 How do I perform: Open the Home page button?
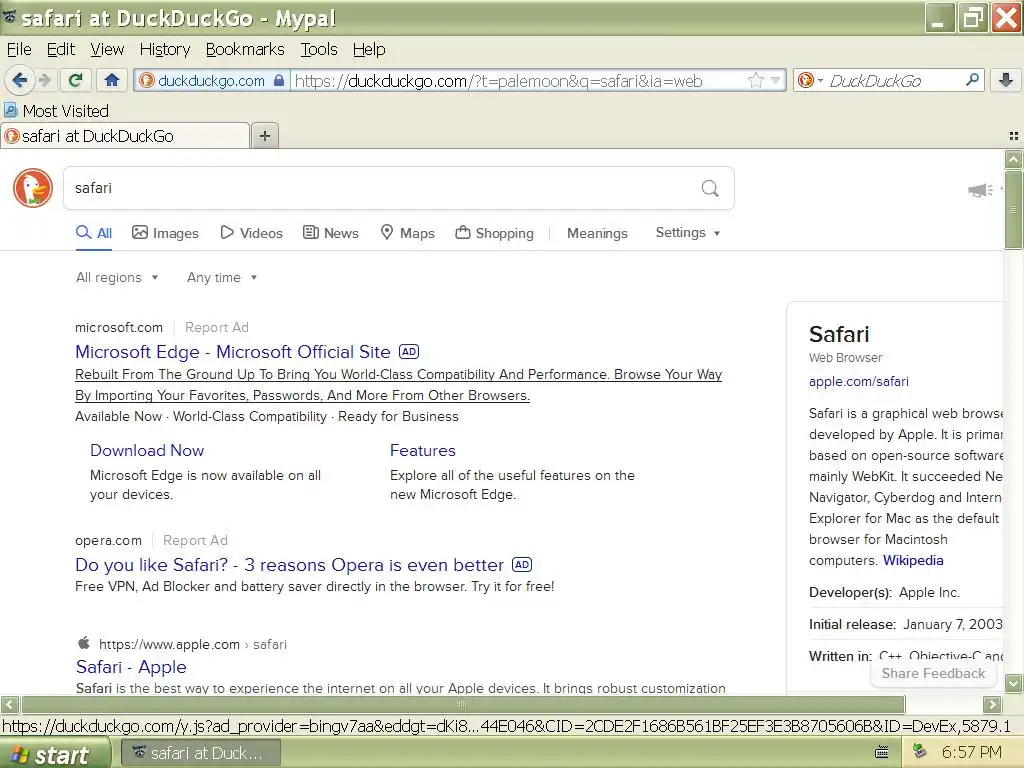(x=112, y=80)
